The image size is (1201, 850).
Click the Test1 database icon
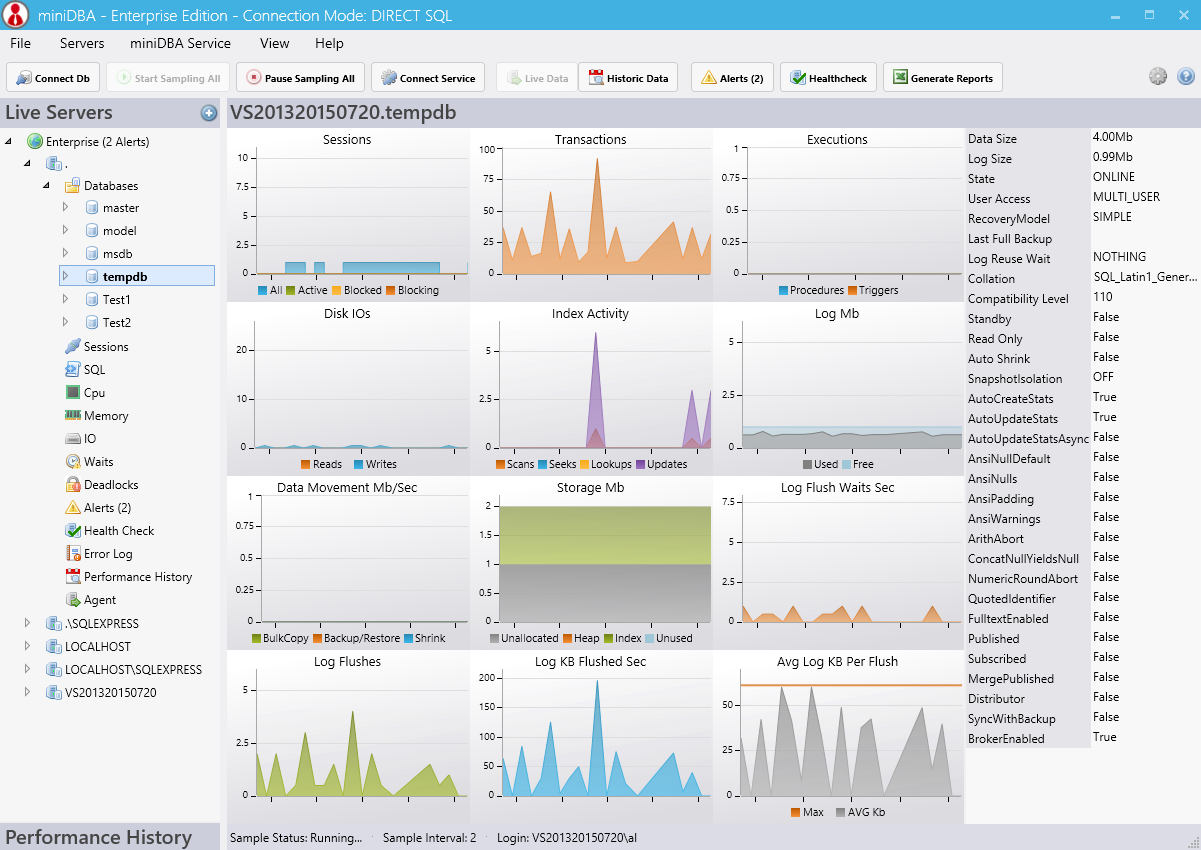(91, 299)
